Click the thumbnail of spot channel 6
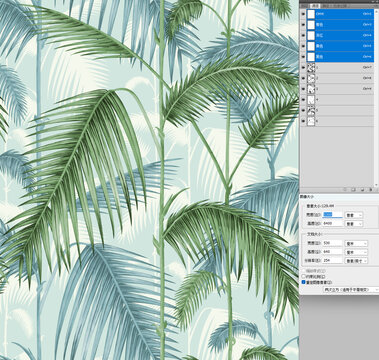Screen dimensions: 379x360 311,121
